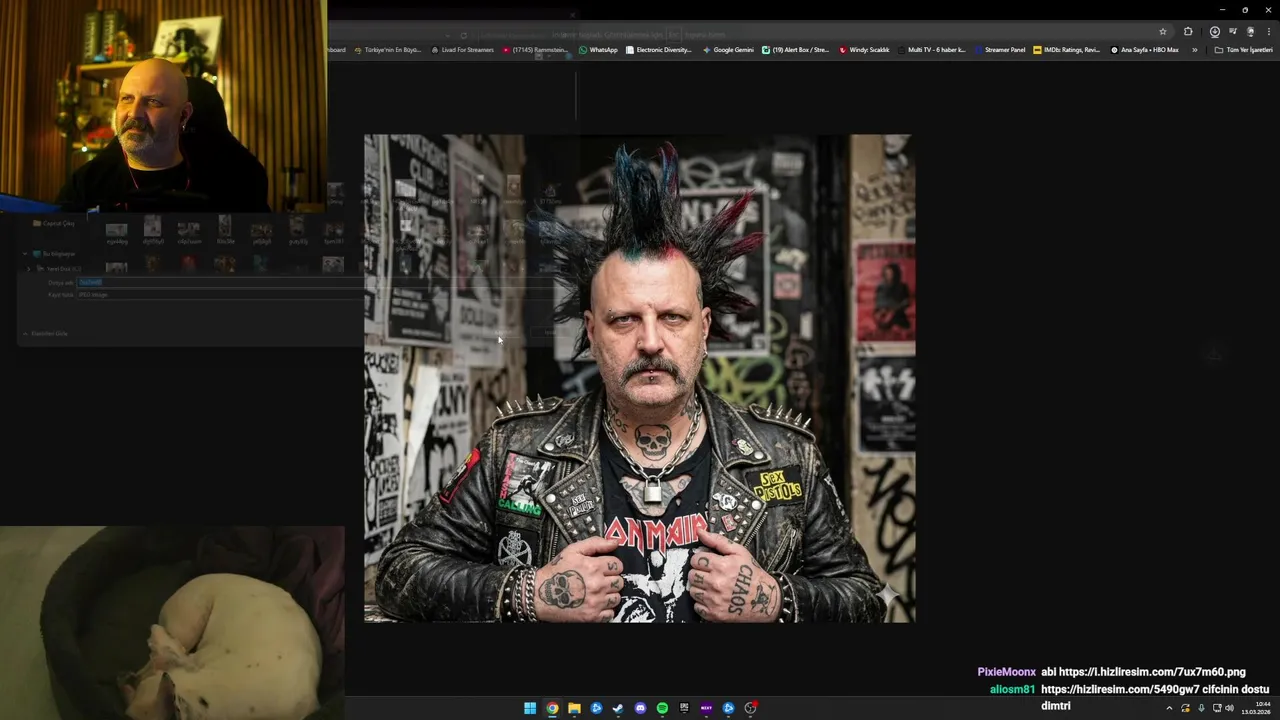
Task: Open the Livad For Streamers bookmark
Action: pos(462,50)
